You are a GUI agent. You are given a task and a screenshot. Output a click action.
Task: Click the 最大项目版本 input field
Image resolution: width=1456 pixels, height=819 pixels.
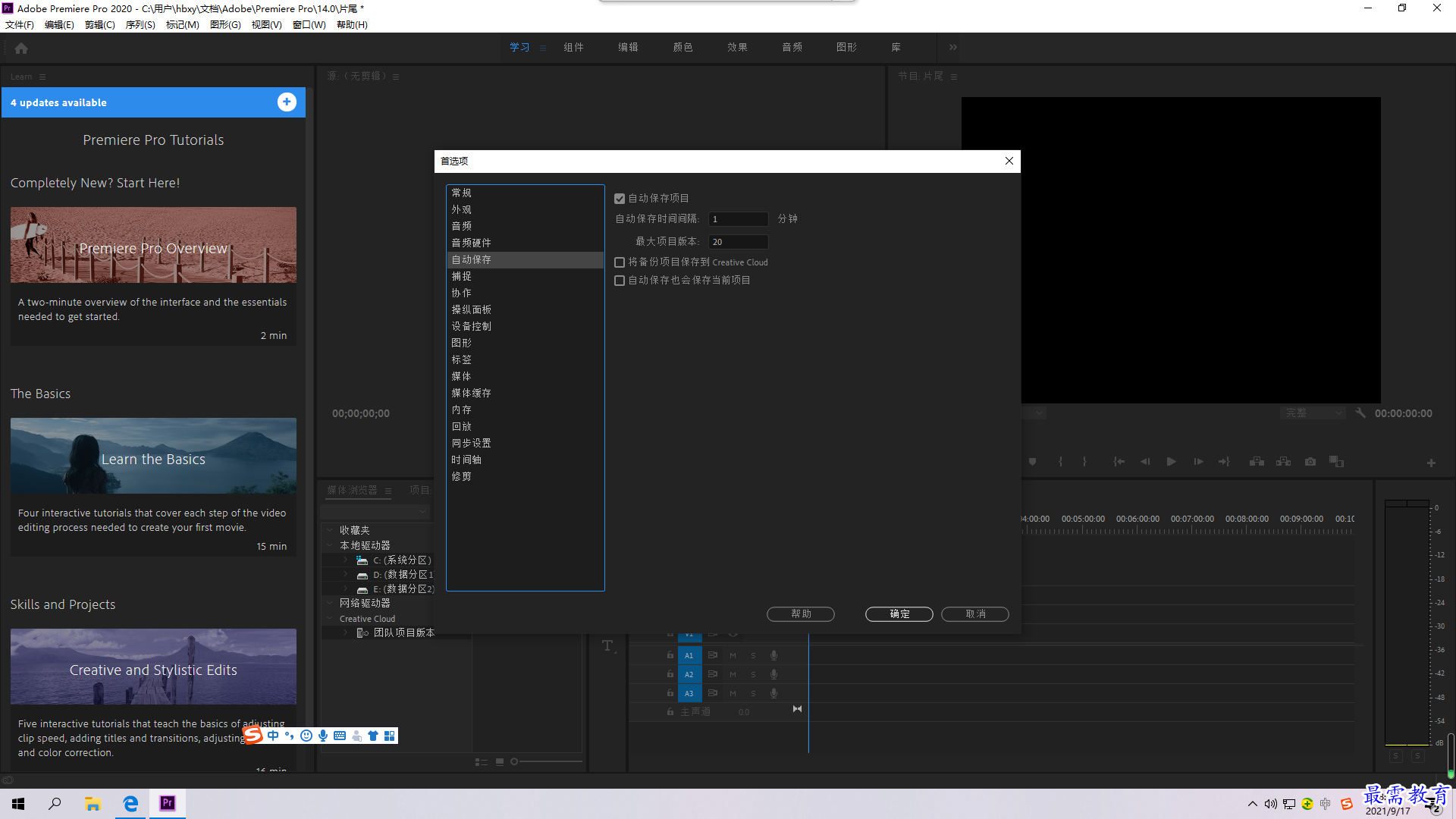738,242
